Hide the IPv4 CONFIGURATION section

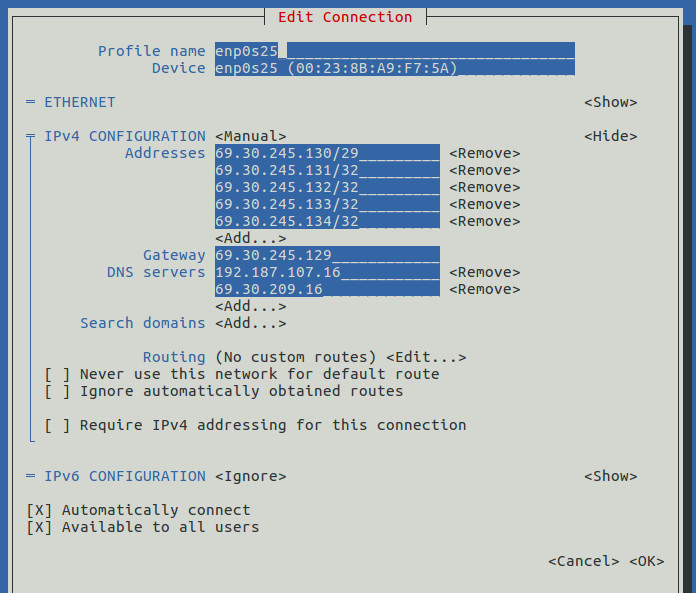click(x=610, y=136)
